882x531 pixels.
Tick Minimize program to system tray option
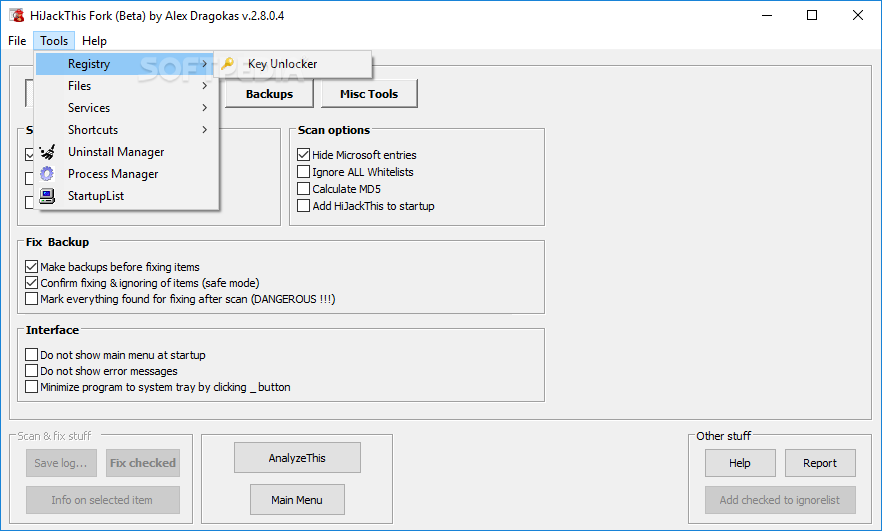(32, 387)
